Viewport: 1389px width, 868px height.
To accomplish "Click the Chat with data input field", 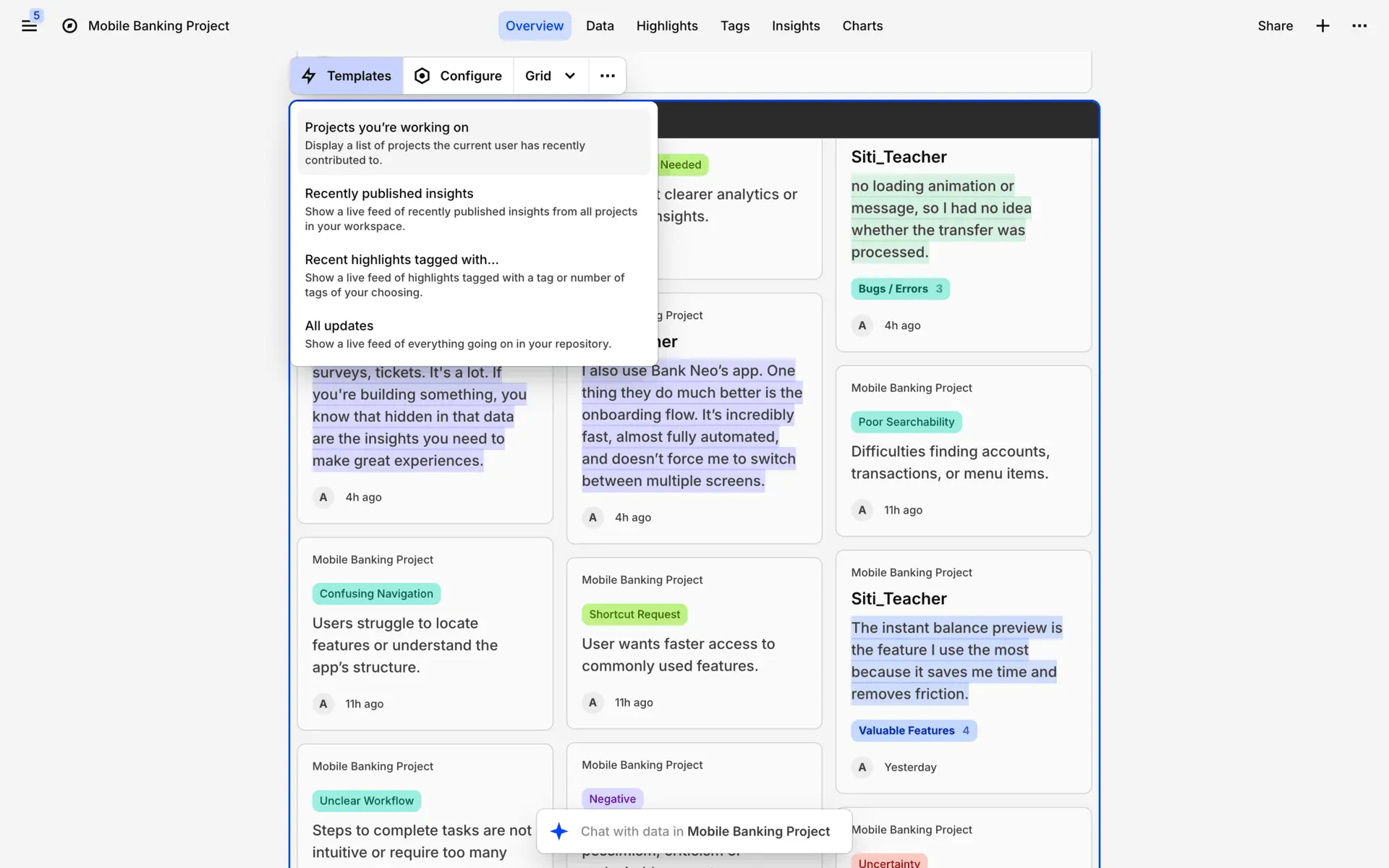I will (x=705, y=831).
